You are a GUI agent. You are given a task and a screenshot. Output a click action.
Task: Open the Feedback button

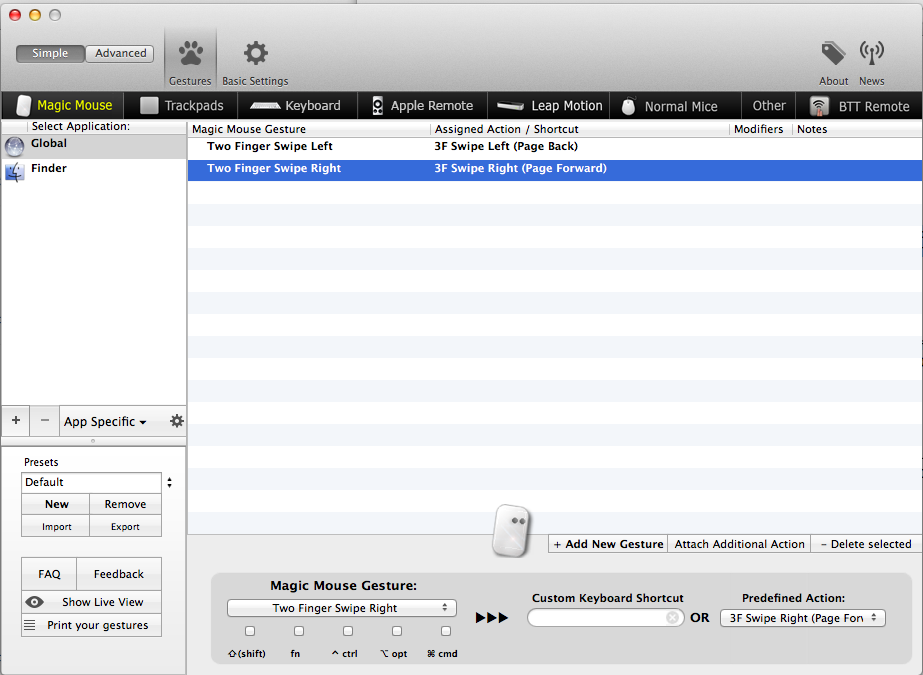[x=119, y=574]
